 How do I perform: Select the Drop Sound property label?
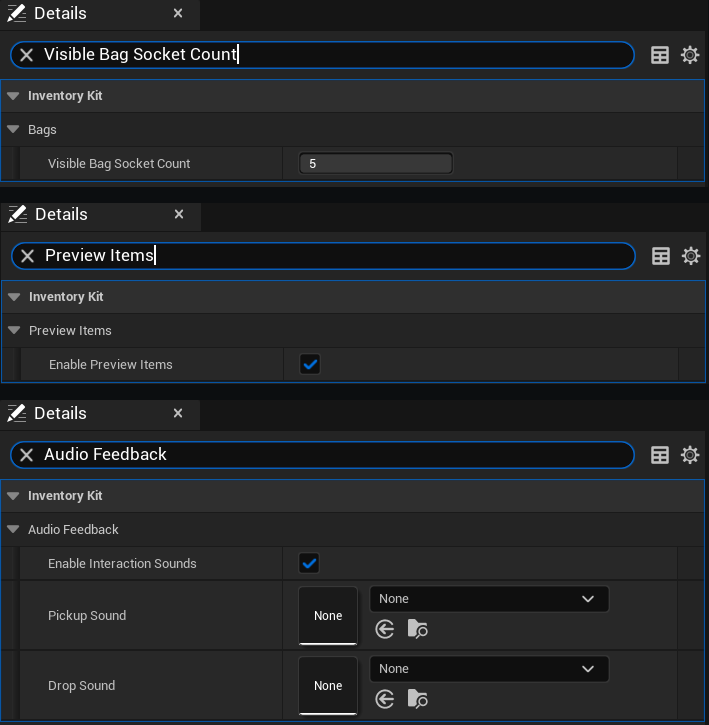click(81, 685)
